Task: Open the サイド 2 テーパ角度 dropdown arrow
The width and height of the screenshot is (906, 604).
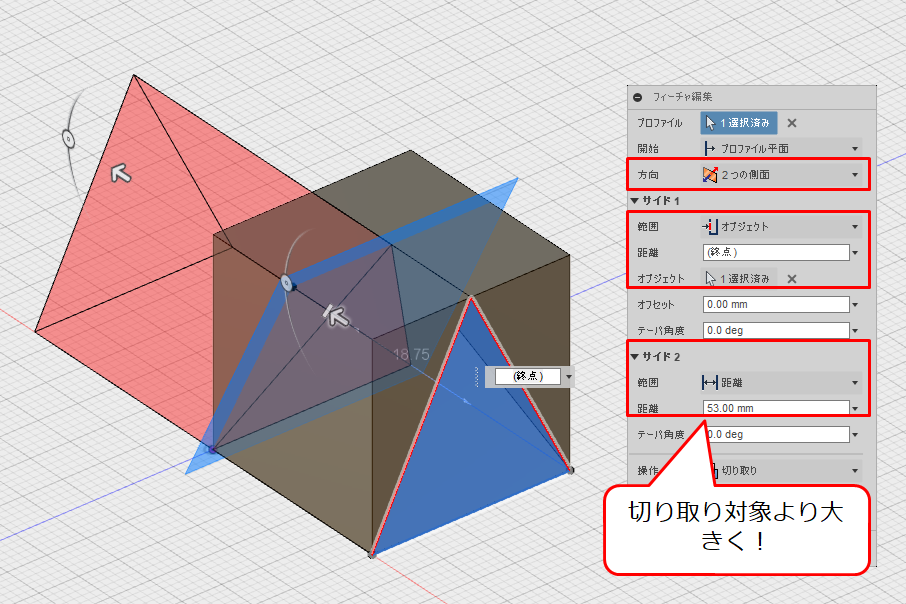Action: (x=856, y=435)
